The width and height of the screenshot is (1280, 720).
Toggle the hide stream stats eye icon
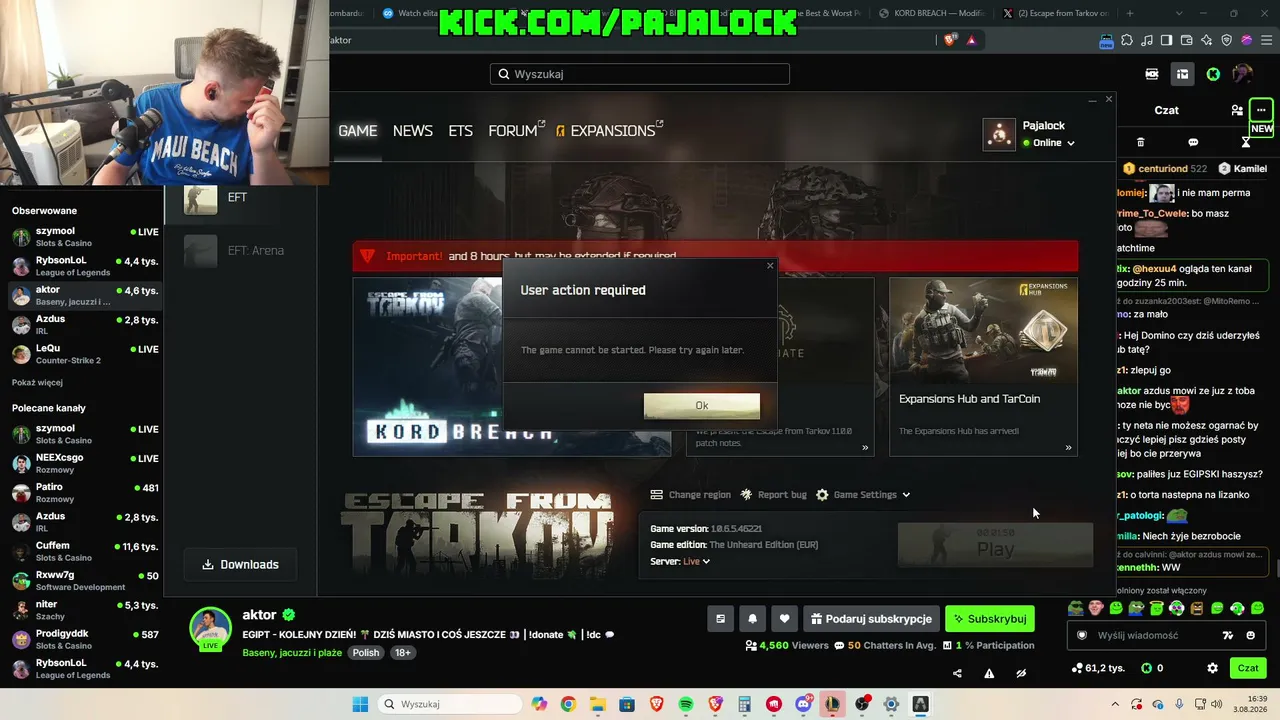pos(1021,674)
